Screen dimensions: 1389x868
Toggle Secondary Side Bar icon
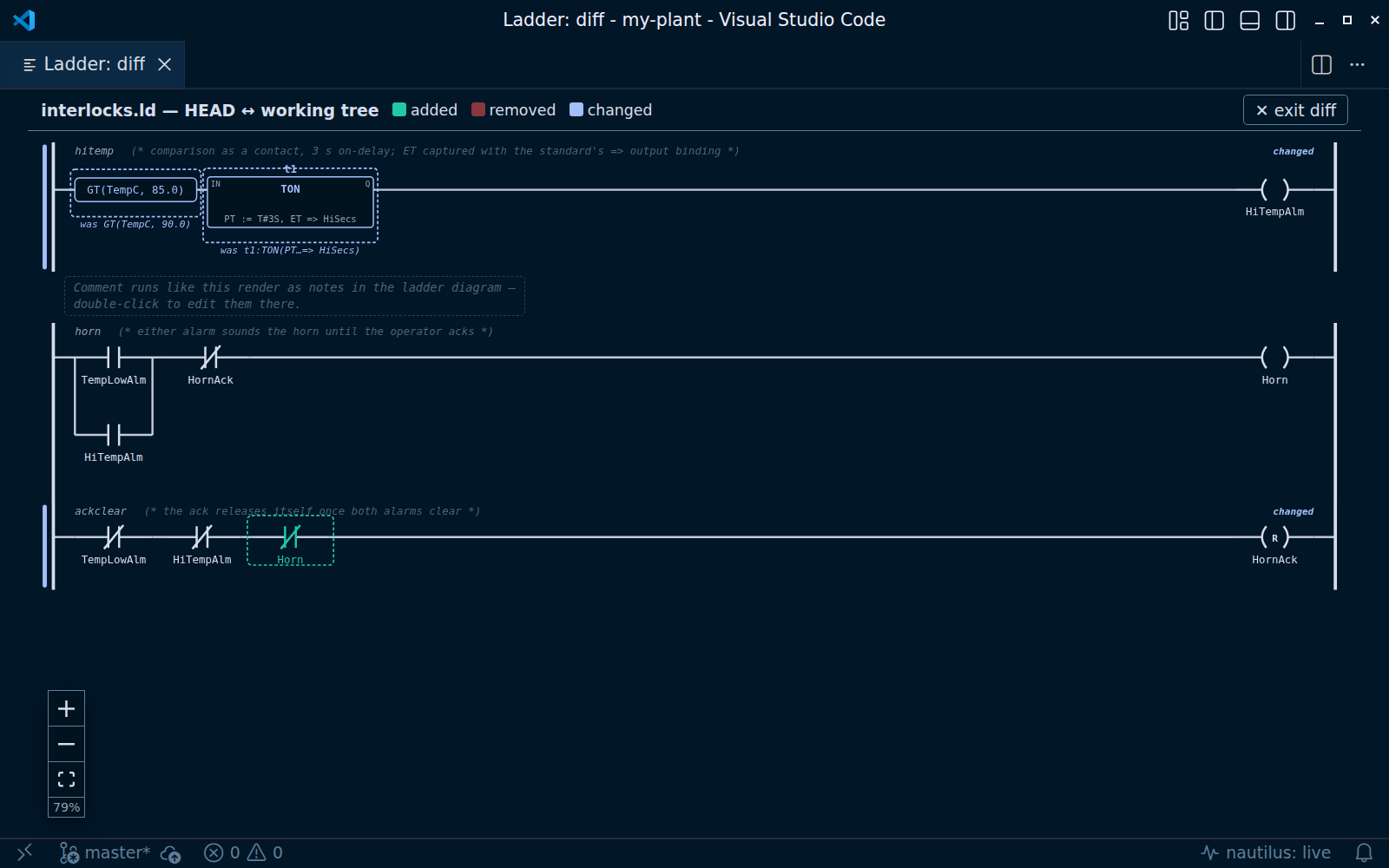coord(1285,20)
